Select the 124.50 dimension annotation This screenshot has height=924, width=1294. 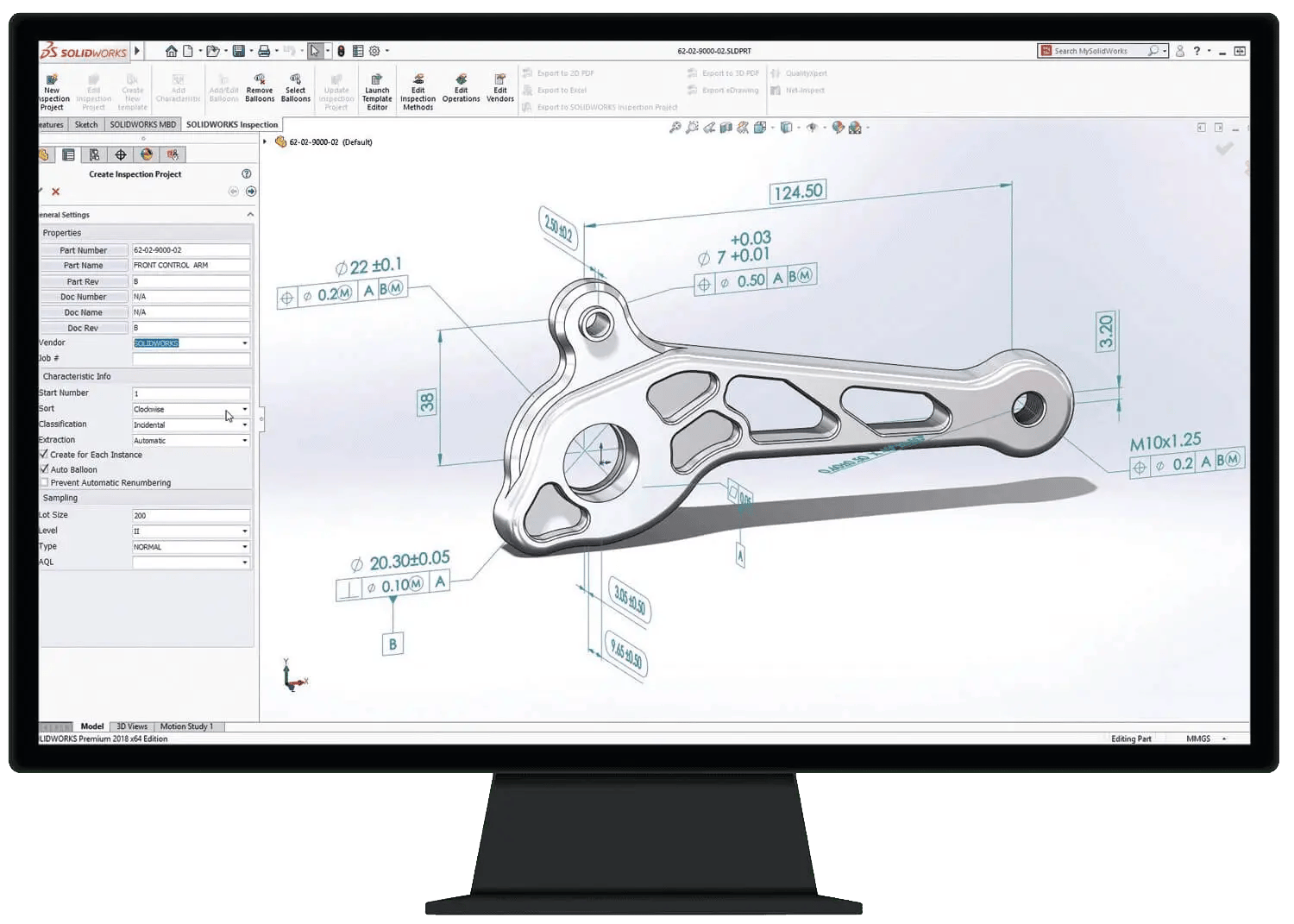point(798,192)
